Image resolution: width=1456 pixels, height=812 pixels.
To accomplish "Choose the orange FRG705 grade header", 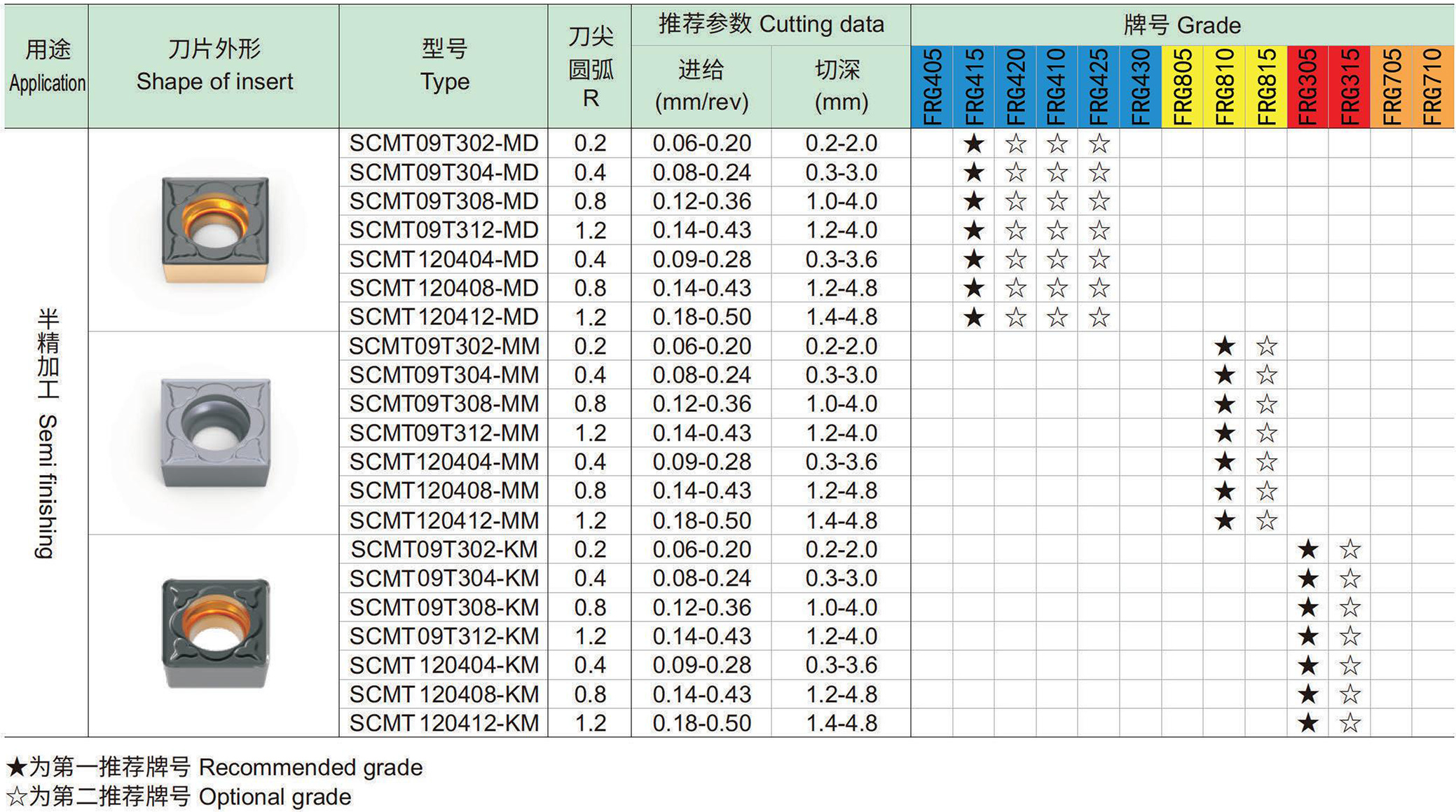I will click(x=1391, y=87).
